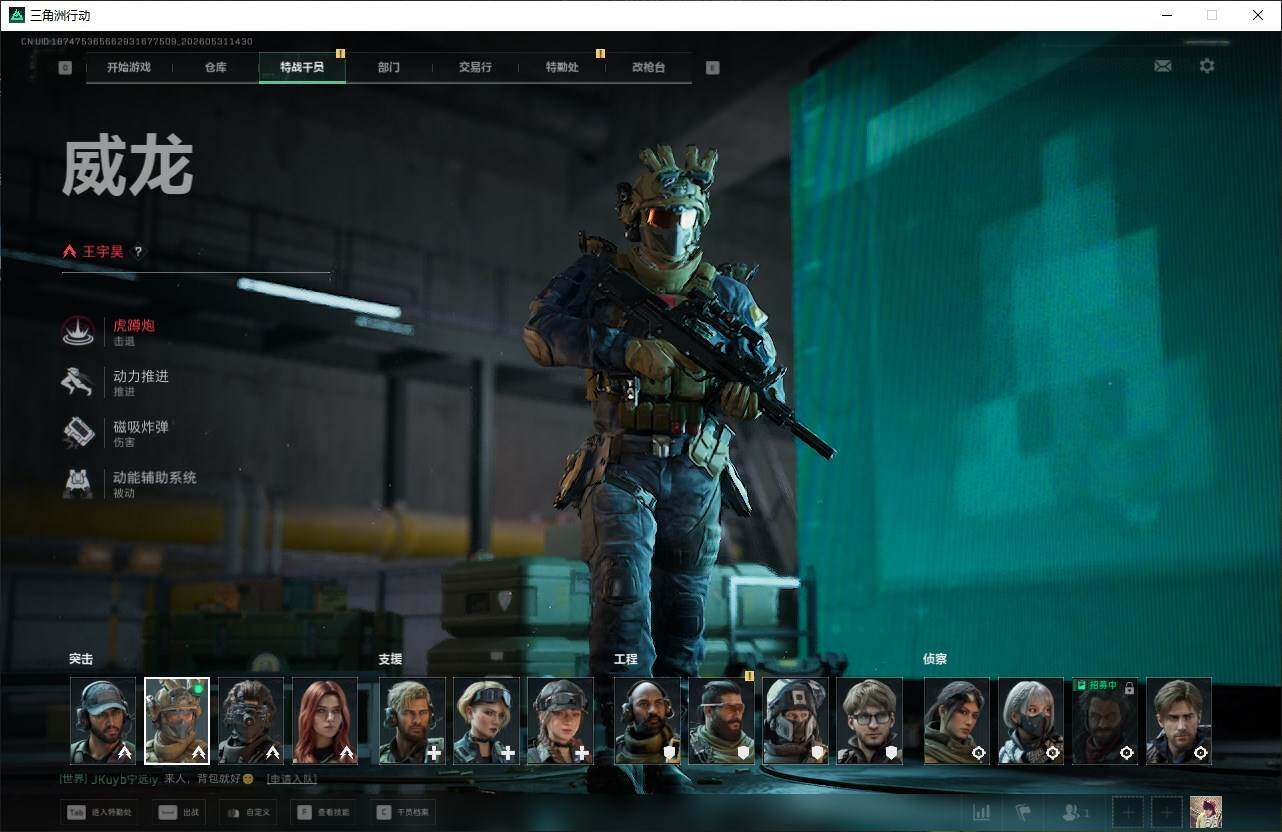
Task: Select the assault operator wearing a cap
Action: (x=103, y=721)
